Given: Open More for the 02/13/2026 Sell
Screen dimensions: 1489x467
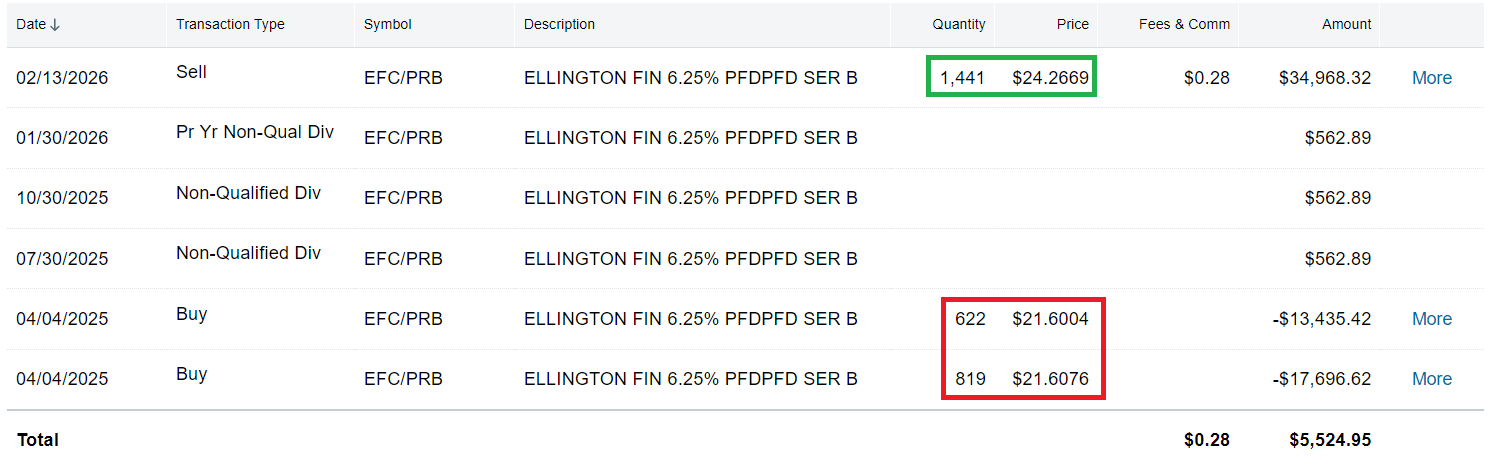Looking at the screenshot, I should point(1431,78).
